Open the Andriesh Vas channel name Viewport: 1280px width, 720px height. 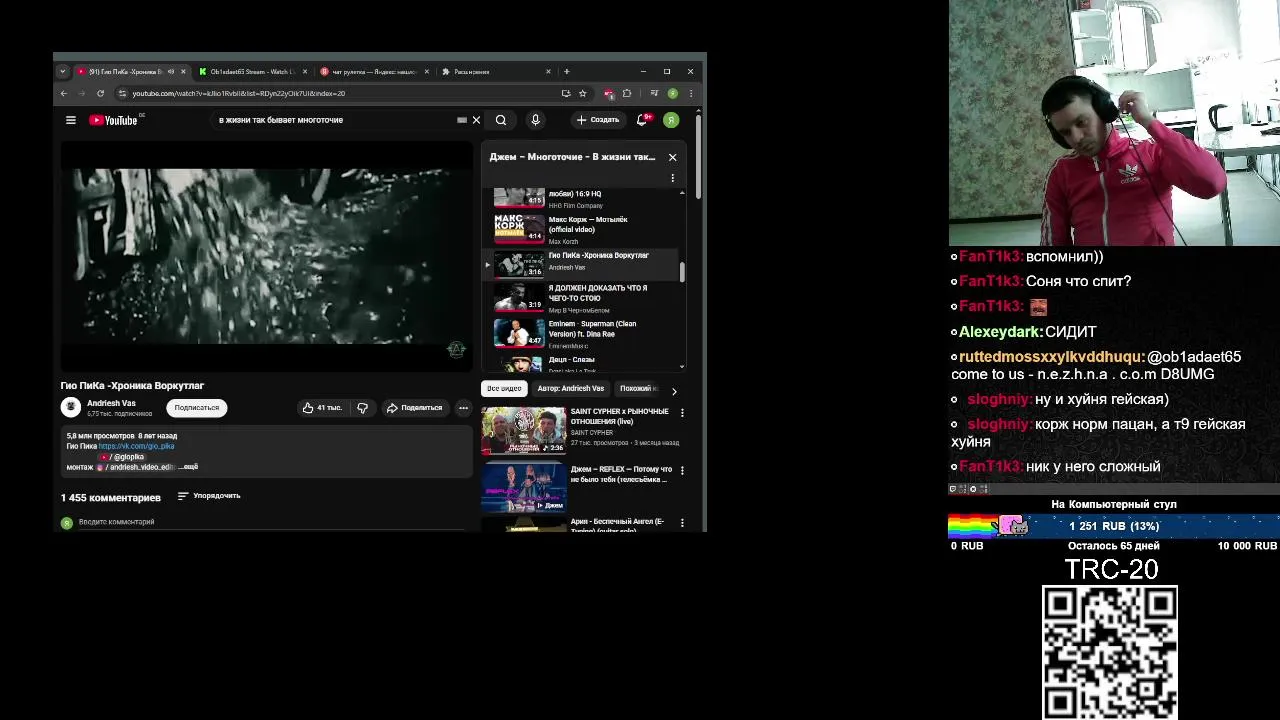tap(111, 403)
